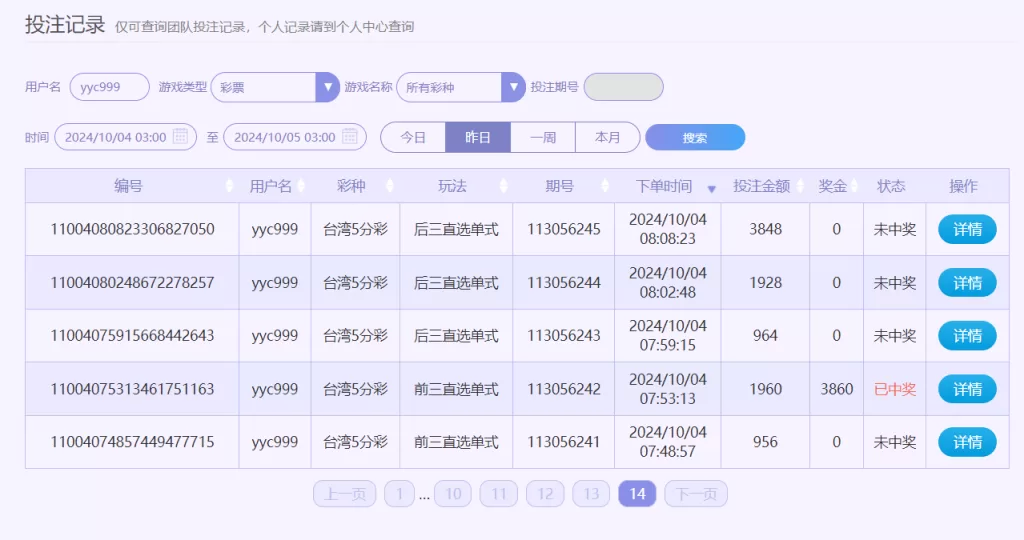Viewport: 1024px width, 540px height.
Task: Sort by 编号 column arrows
Action: 229,186
